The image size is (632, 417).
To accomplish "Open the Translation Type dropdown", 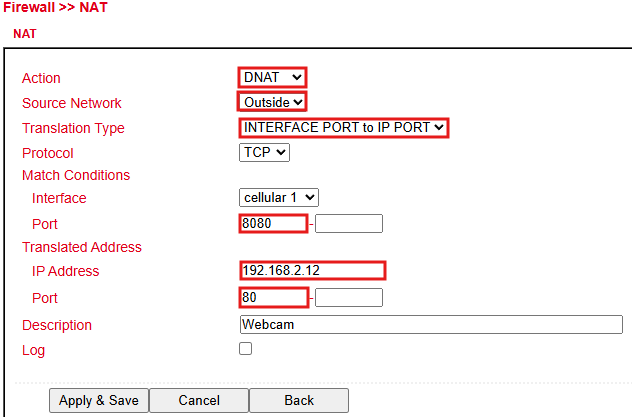I will (343, 127).
